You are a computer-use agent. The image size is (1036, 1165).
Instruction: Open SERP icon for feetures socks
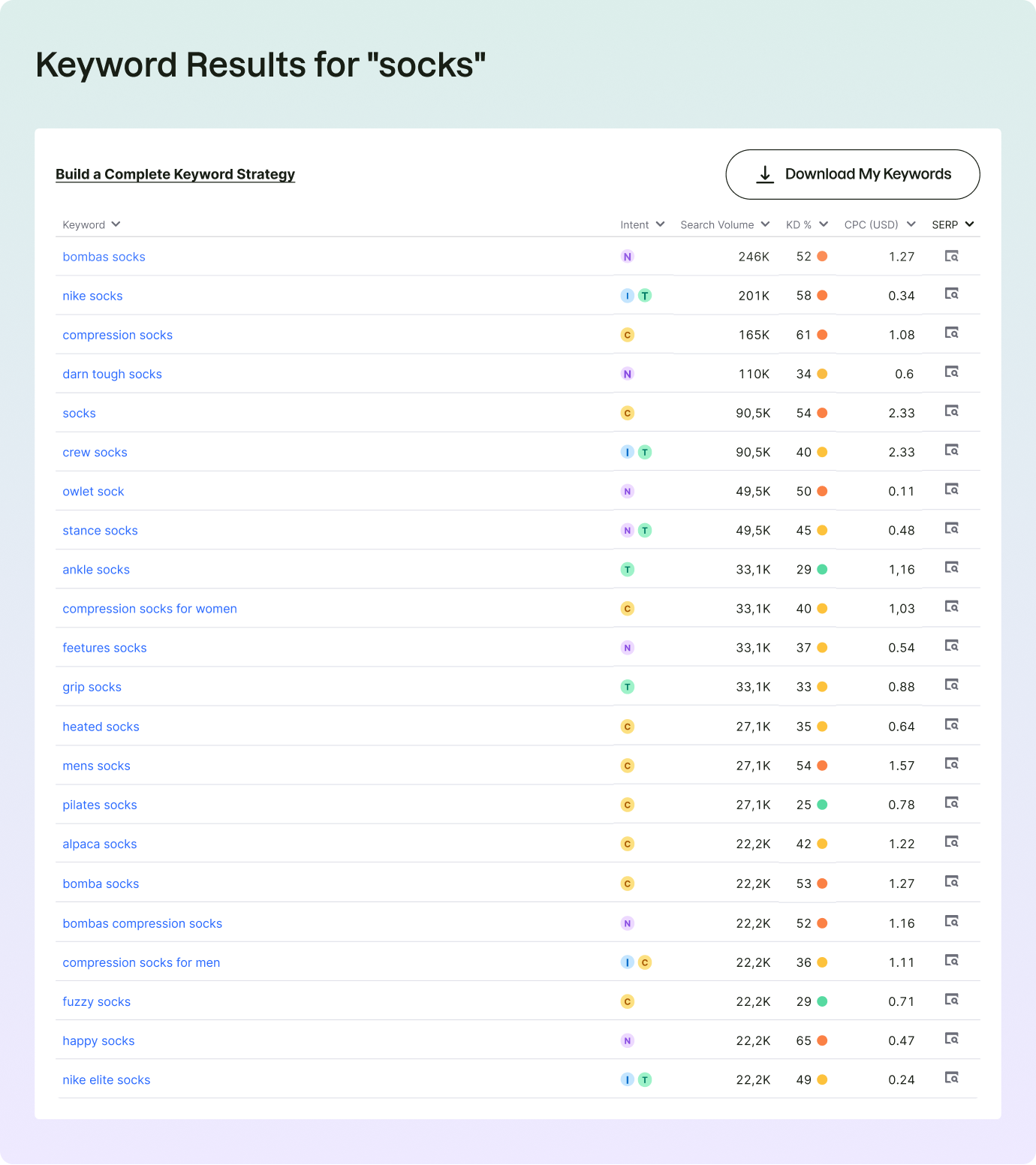(x=951, y=646)
